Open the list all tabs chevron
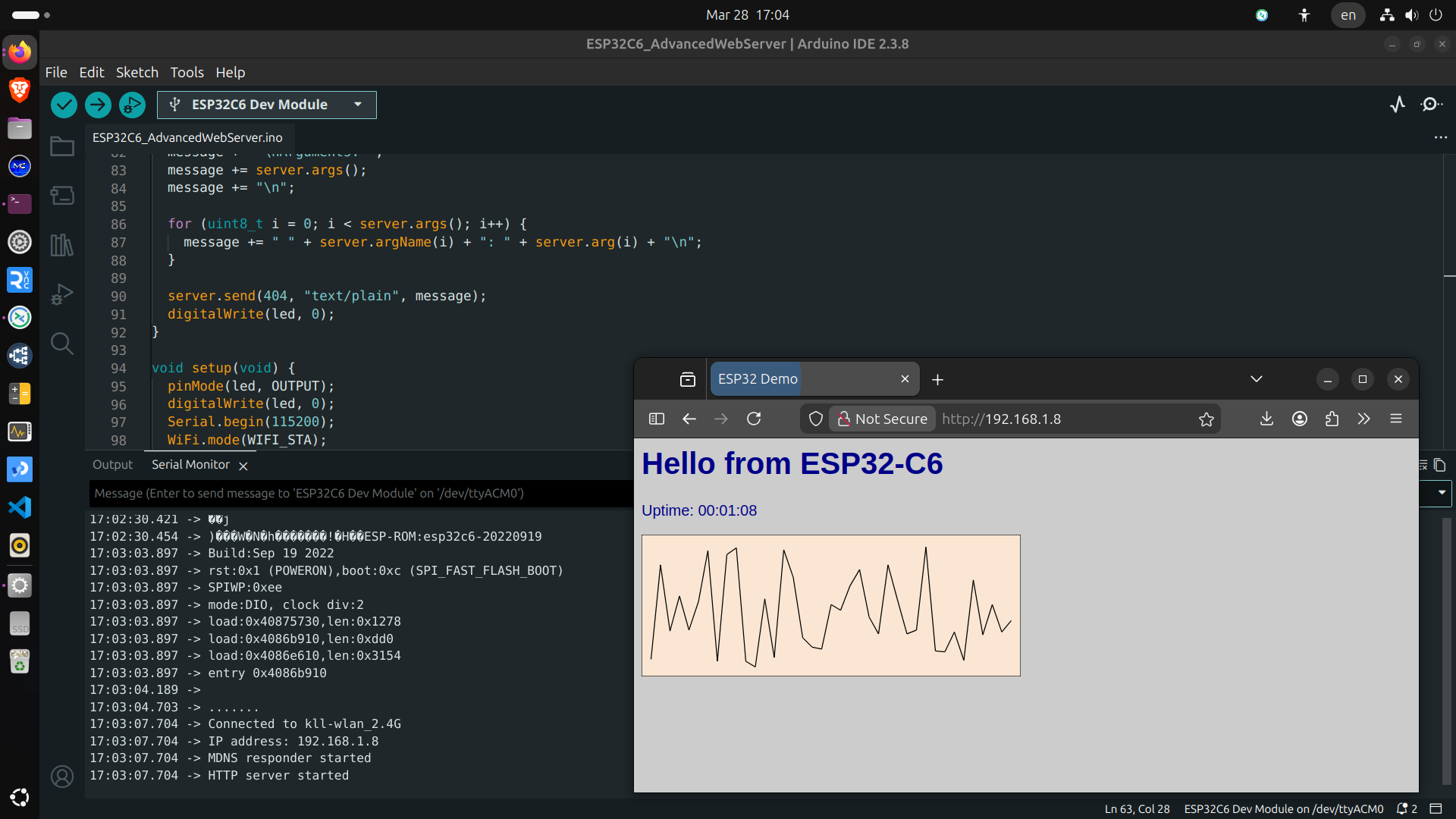The height and width of the screenshot is (819, 1456). click(x=1257, y=379)
